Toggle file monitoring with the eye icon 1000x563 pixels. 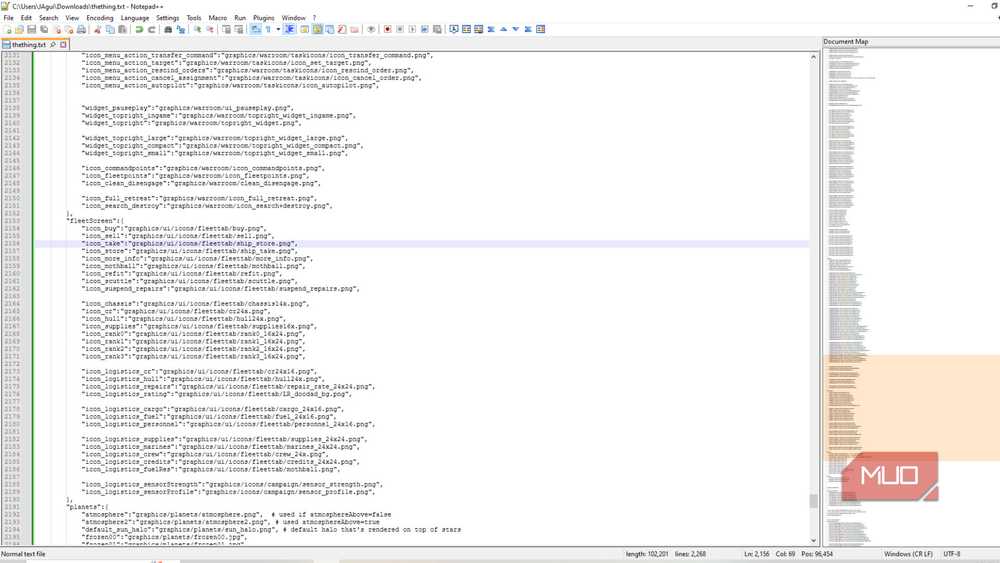click(371, 29)
